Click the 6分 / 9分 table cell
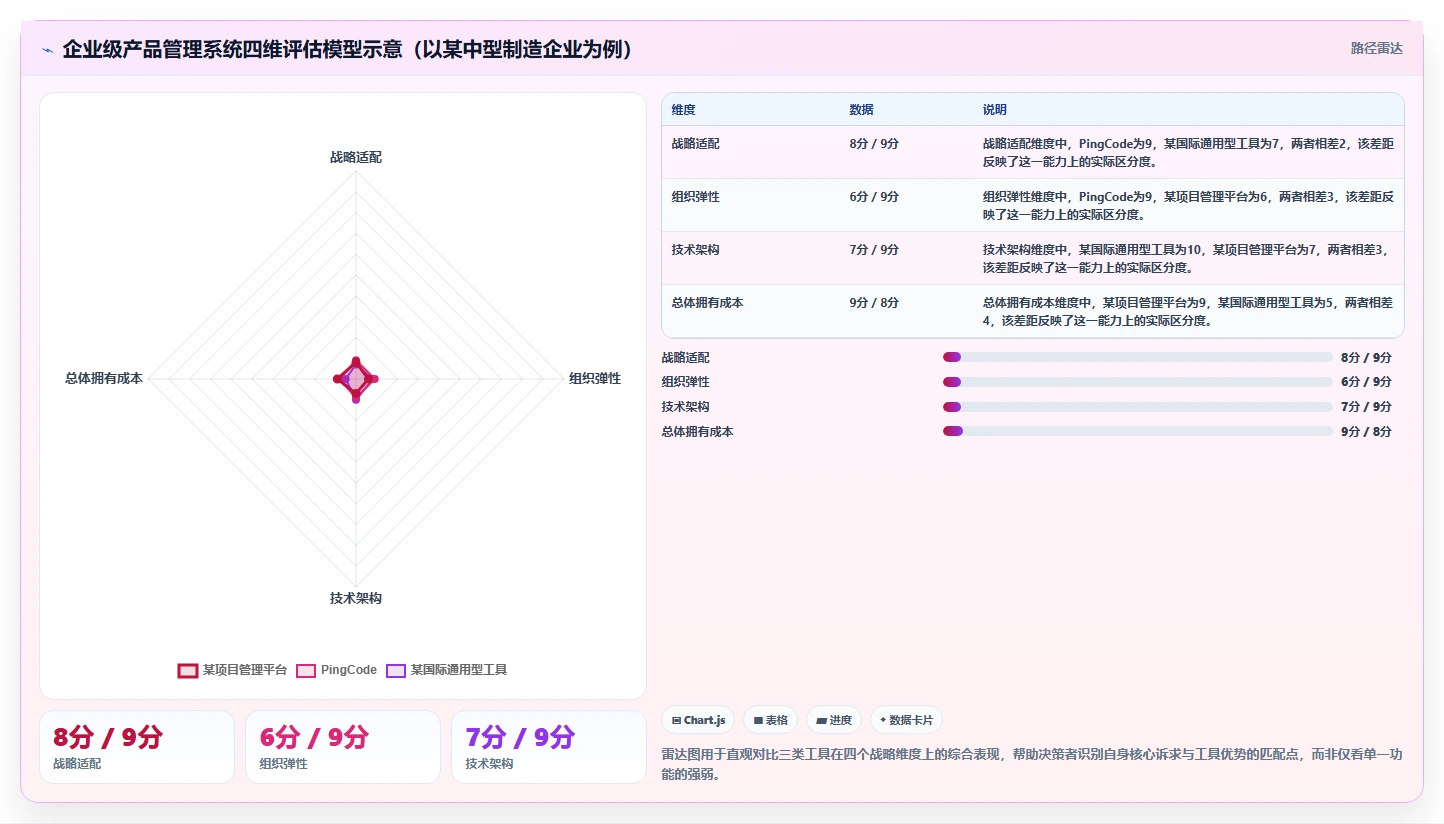Image resolution: width=1444 pixels, height=824 pixels. point(874,197)
